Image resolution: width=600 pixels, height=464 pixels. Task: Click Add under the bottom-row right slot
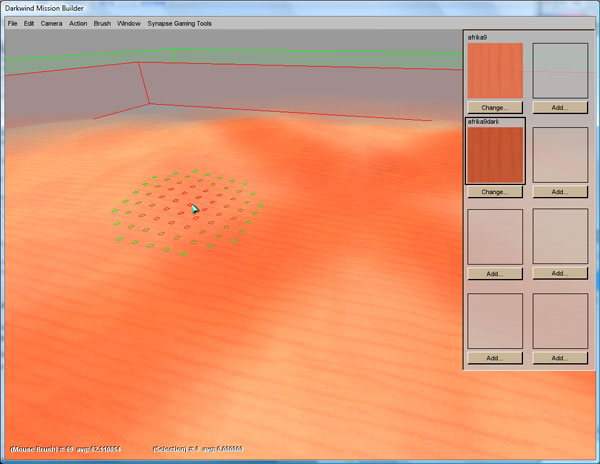560,357
